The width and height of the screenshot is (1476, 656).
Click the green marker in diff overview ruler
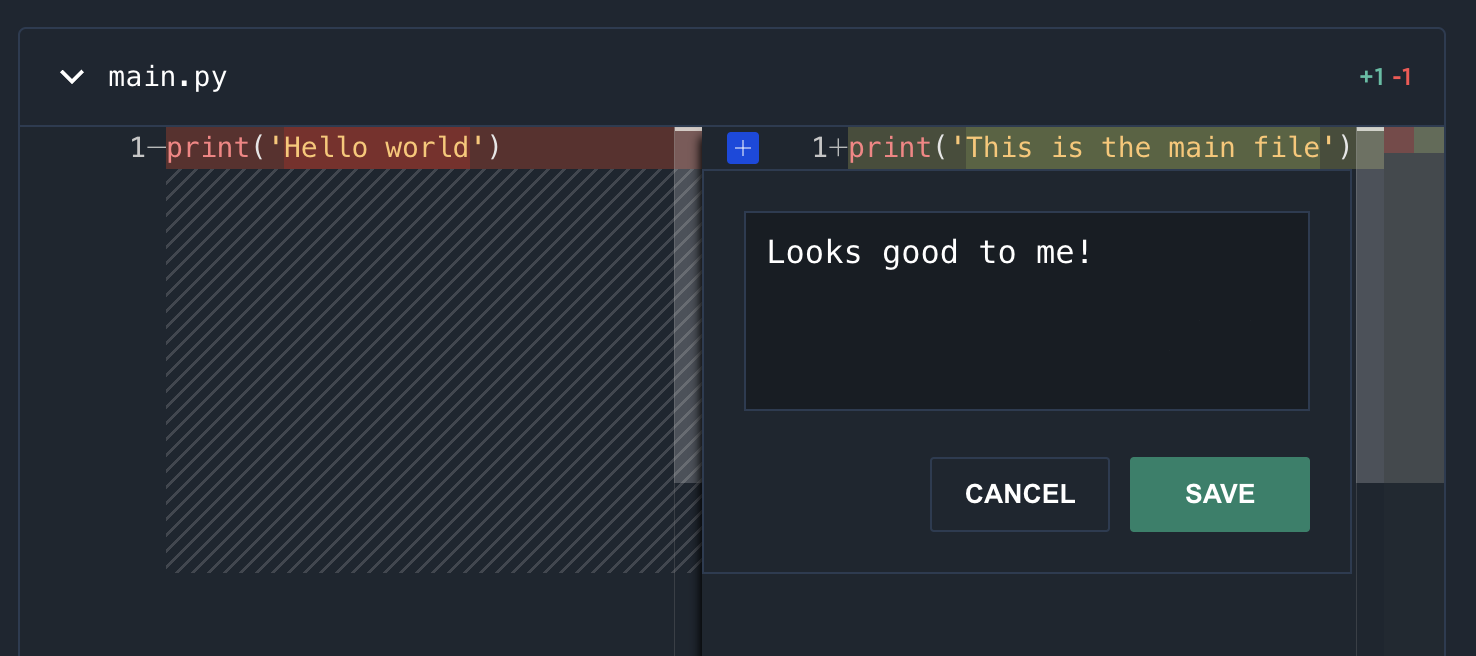(1429, 140)
